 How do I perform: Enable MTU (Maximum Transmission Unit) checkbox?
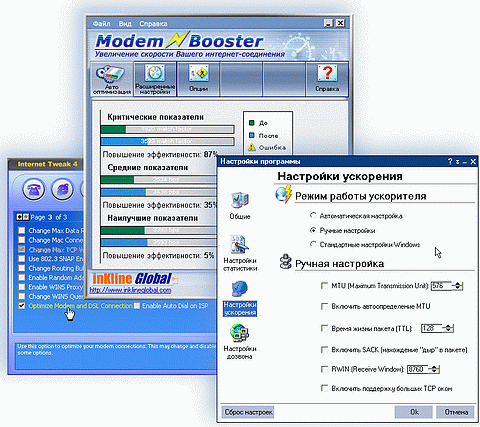point(324,286)
